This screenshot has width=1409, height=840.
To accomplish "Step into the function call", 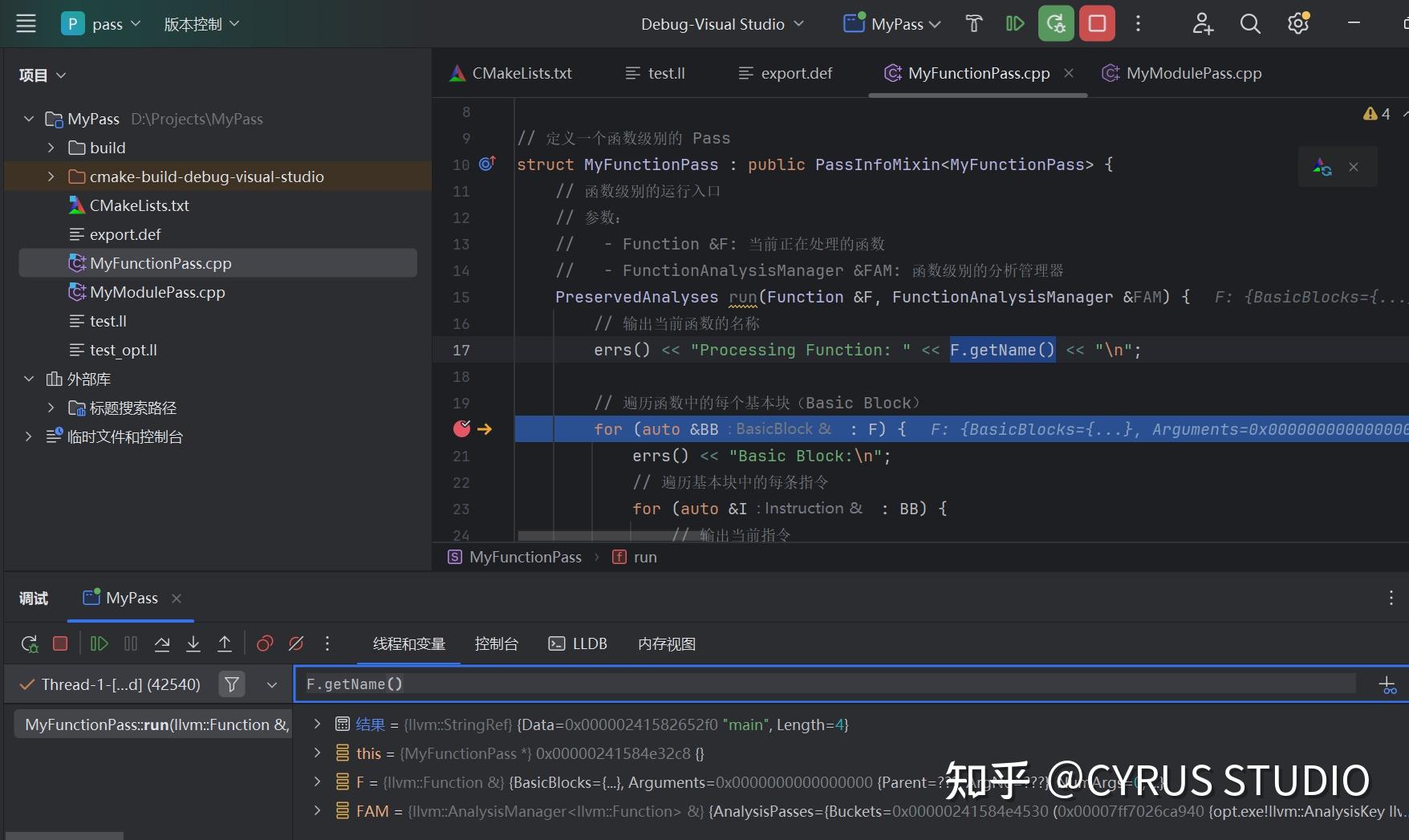I will click(193, 643).
